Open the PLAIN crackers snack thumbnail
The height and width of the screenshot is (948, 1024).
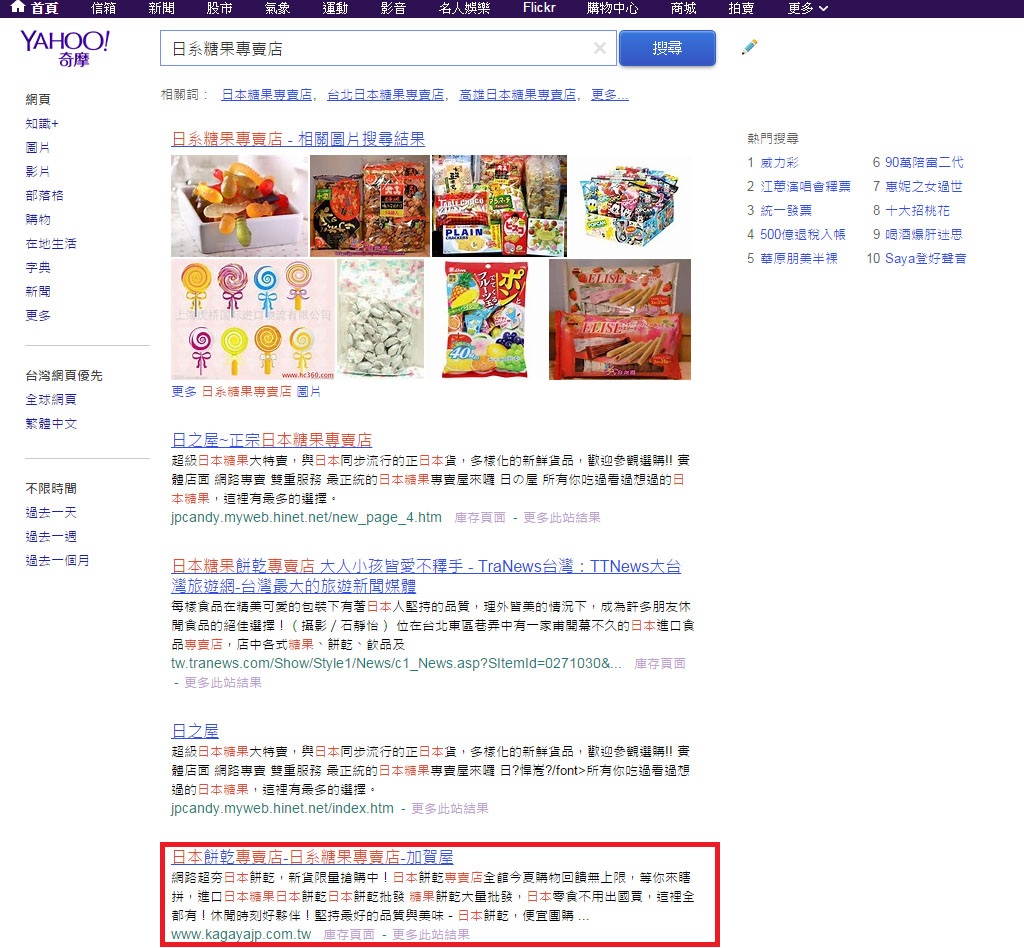(x=499, y=206)
